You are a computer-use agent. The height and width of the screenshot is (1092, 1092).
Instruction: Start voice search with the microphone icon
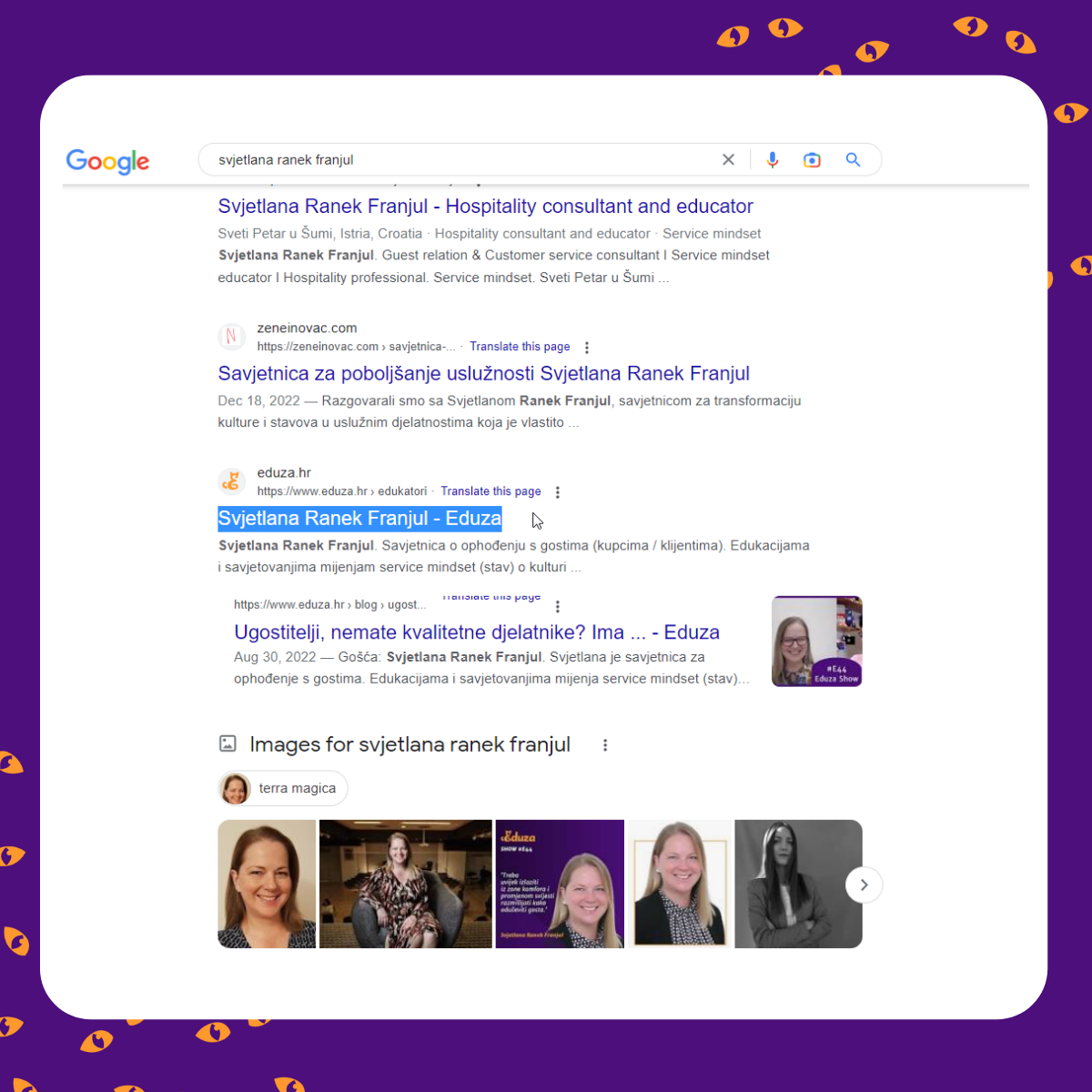pyautogui.click(x=773, y=159)
